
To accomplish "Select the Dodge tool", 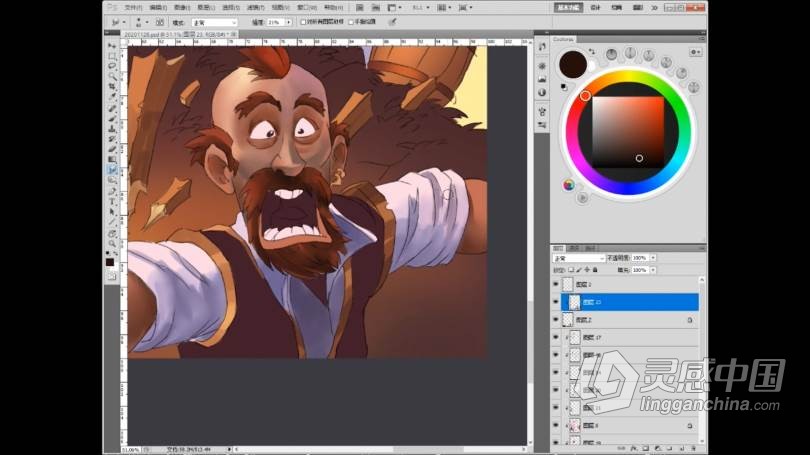I will click(112, 180).
